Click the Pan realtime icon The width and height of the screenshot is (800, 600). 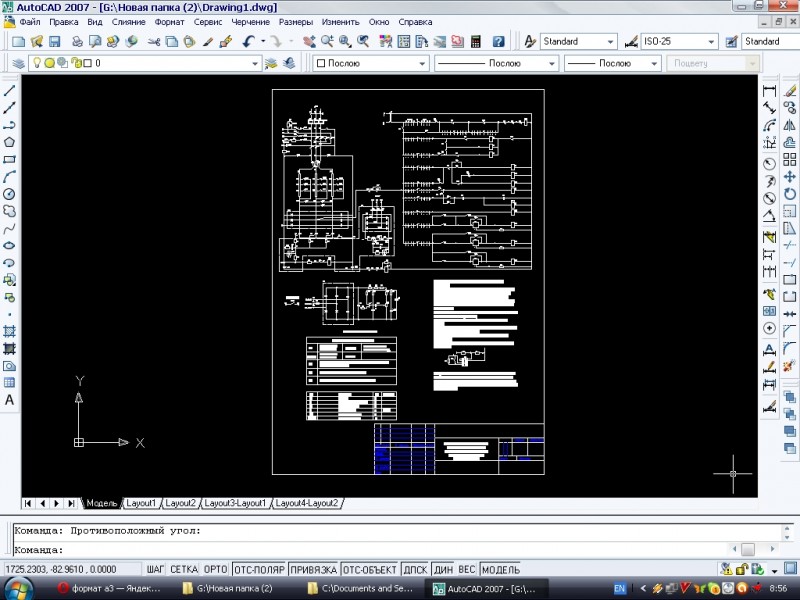click(x=309, y=42)
